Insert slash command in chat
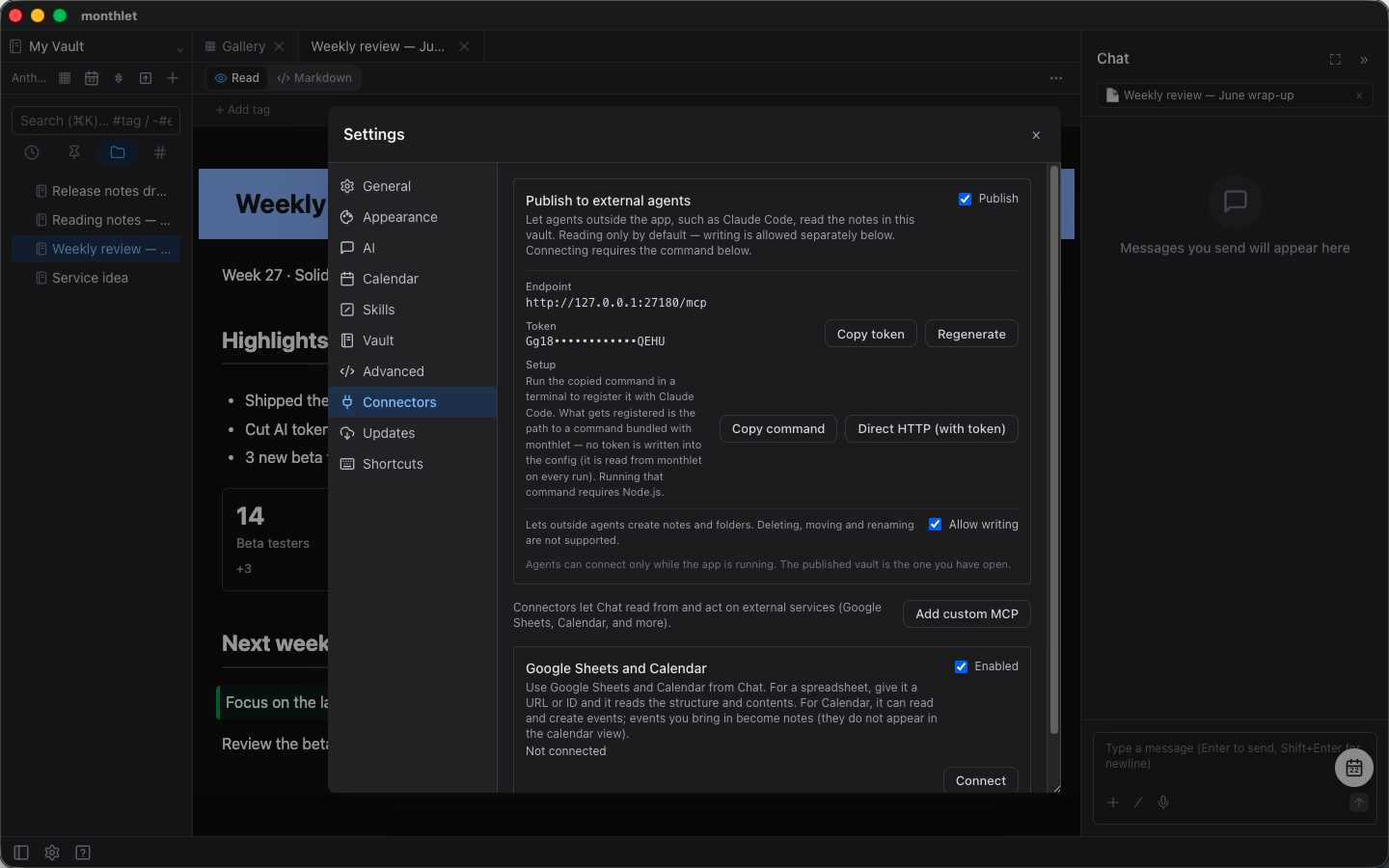Image resolution: width=1389 pixels, height=868 pixels. (x=1138, y=802)
